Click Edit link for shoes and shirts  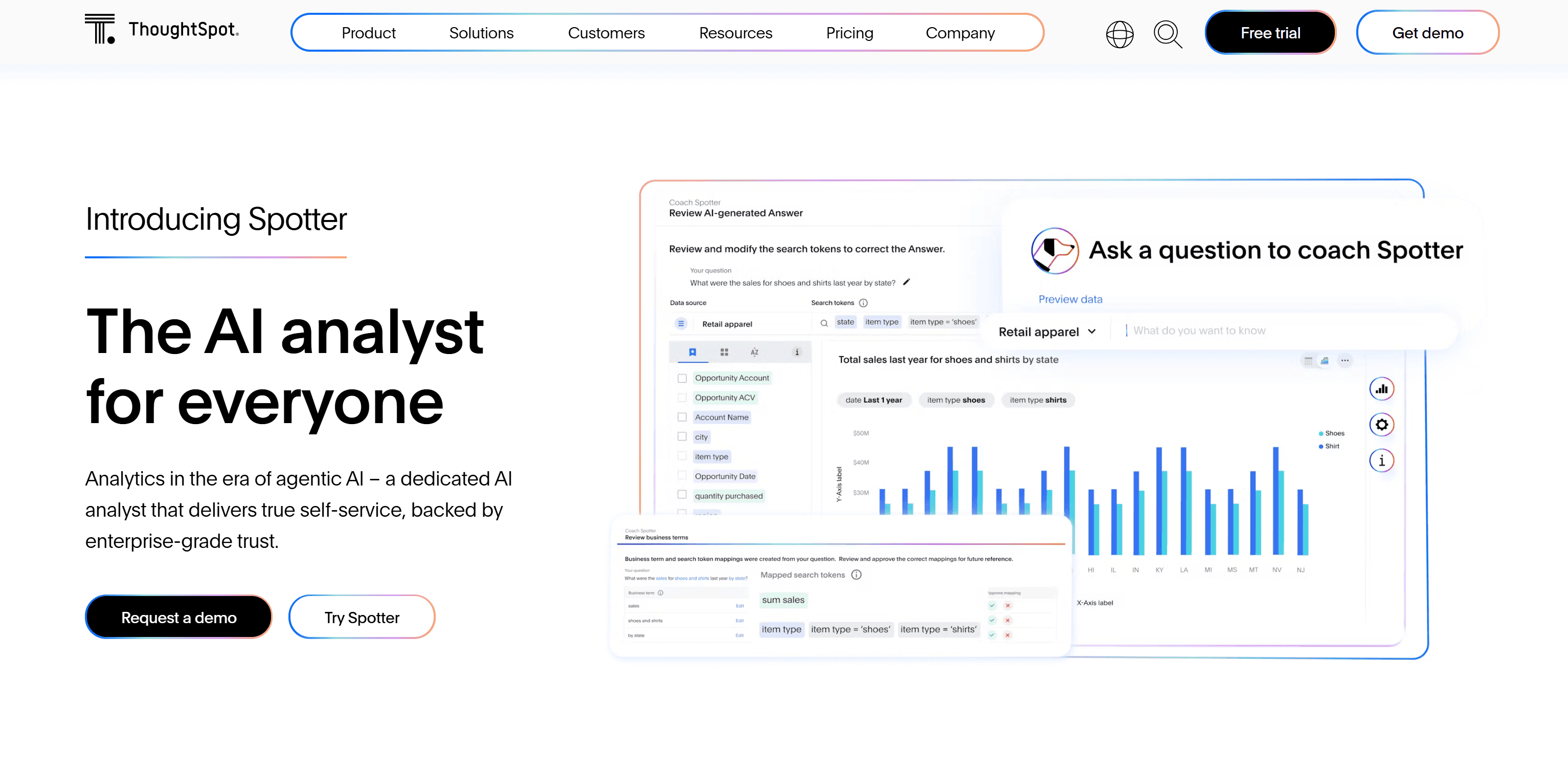[740, 621]
